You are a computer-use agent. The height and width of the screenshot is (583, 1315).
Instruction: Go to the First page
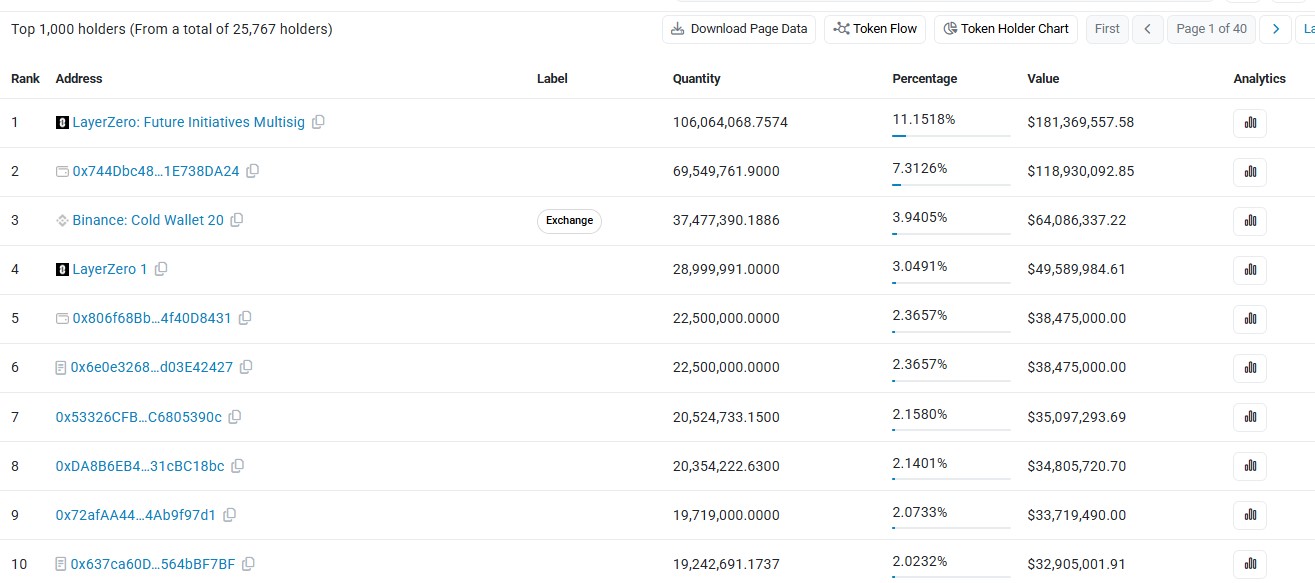pyautogui.click(x=1107, y=29)
